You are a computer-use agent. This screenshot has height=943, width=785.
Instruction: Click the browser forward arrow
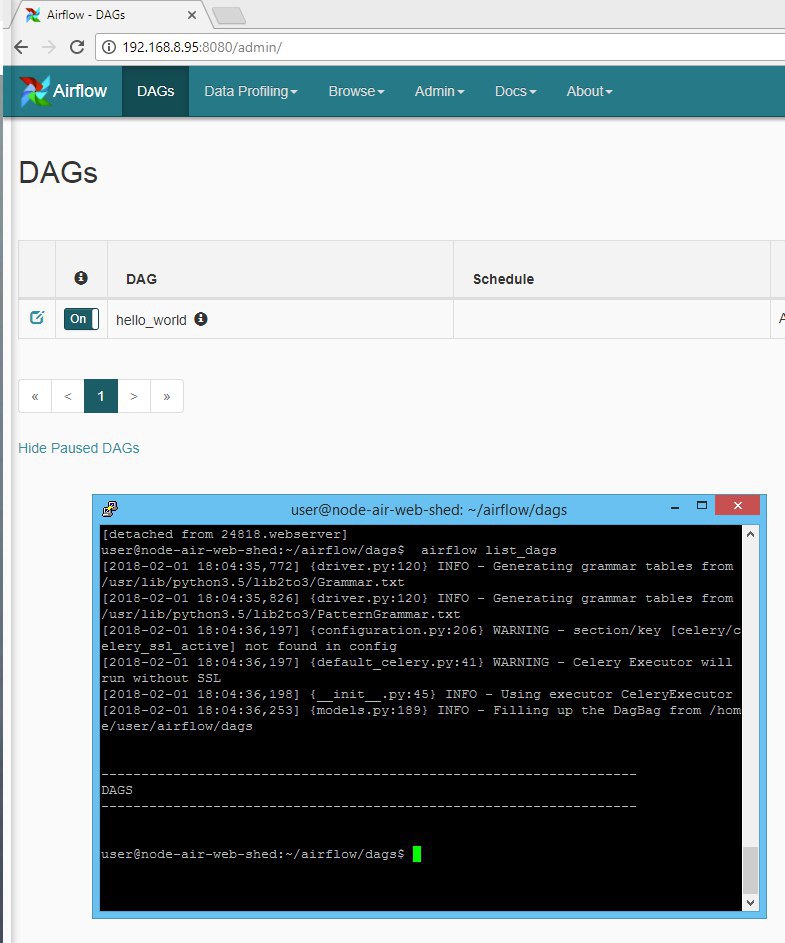click(49, 47)
